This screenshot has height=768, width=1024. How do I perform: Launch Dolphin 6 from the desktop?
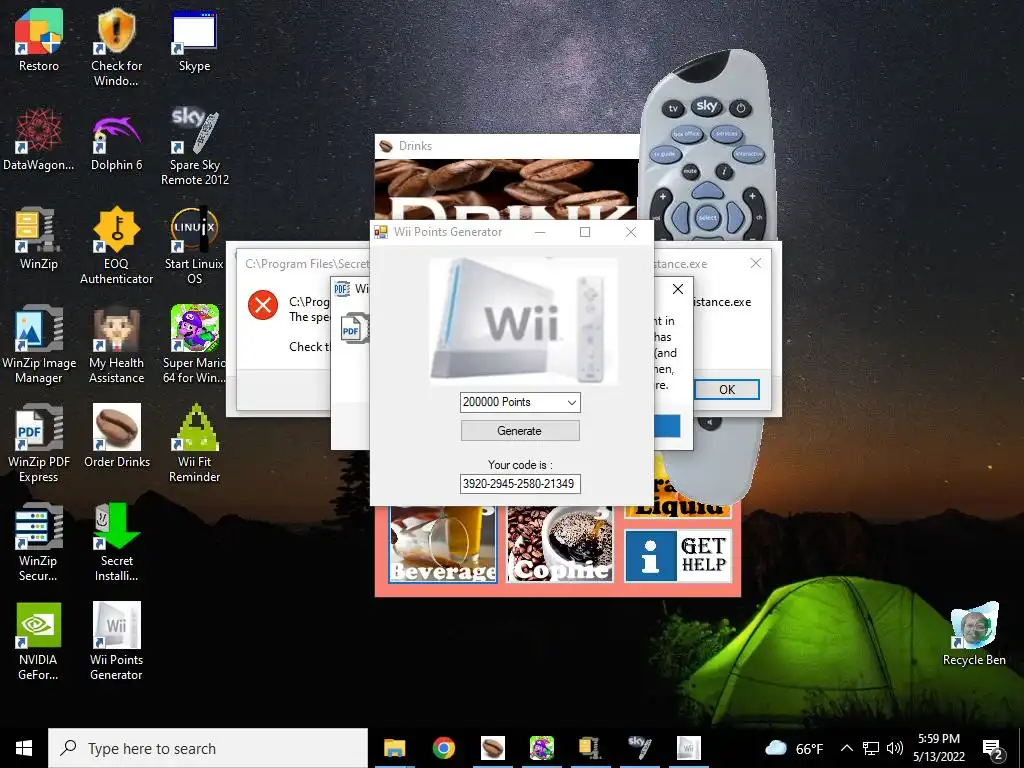tap(116, 140)
